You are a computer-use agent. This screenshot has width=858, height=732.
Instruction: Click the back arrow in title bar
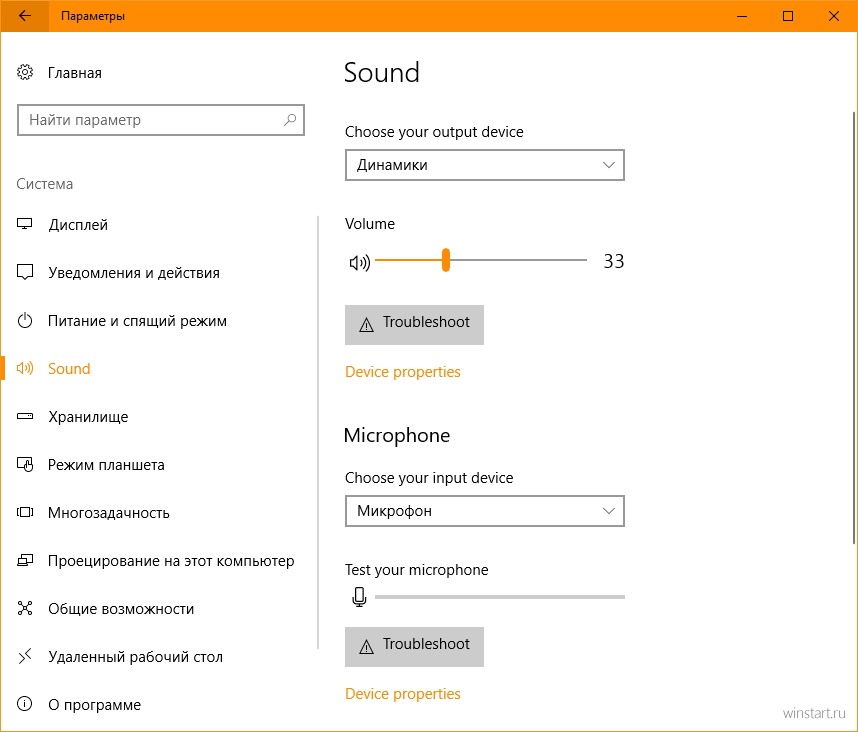pyautogui.click(x=25, y=16)
